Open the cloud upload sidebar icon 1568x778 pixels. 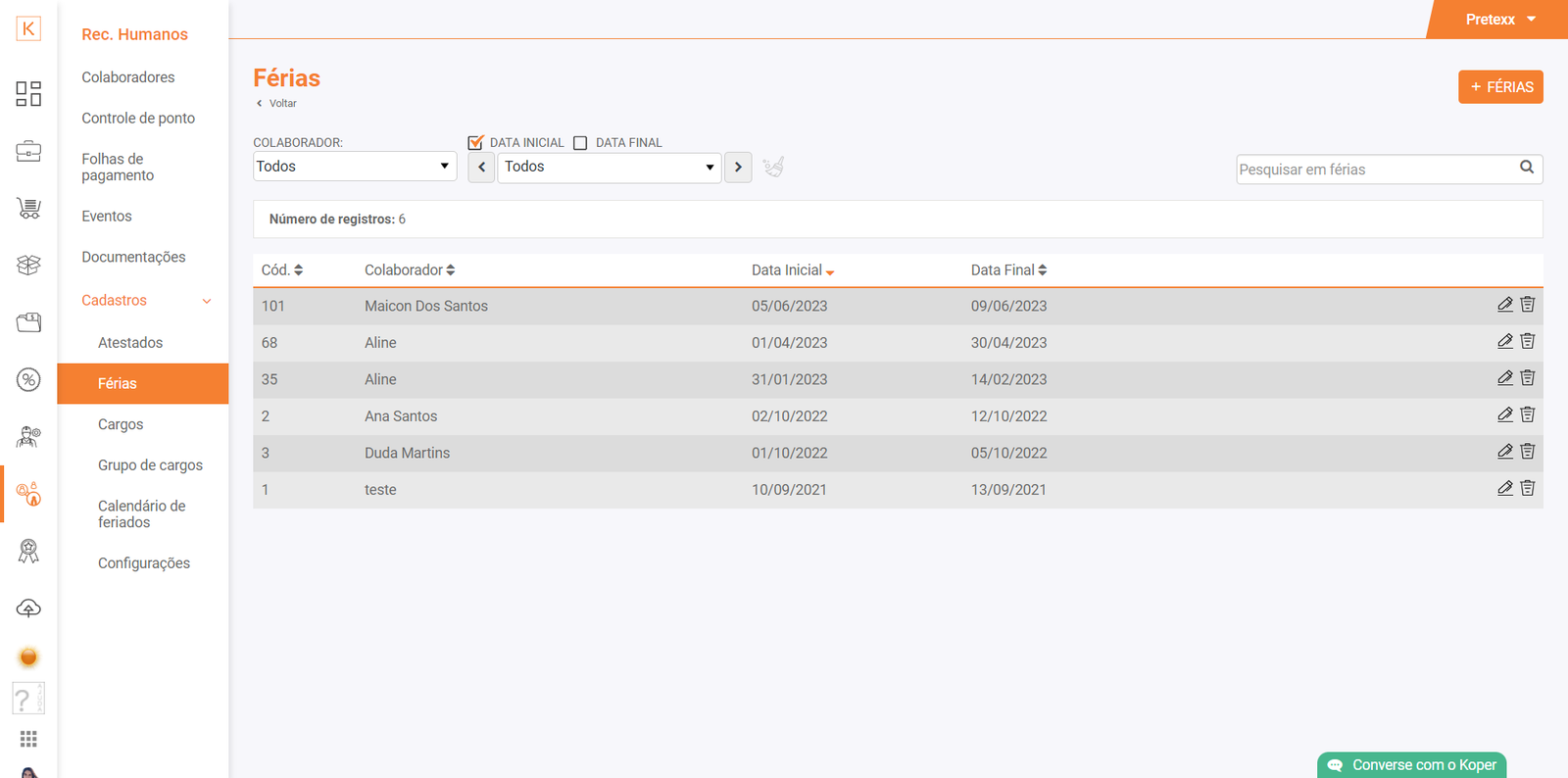click(28, 608)
